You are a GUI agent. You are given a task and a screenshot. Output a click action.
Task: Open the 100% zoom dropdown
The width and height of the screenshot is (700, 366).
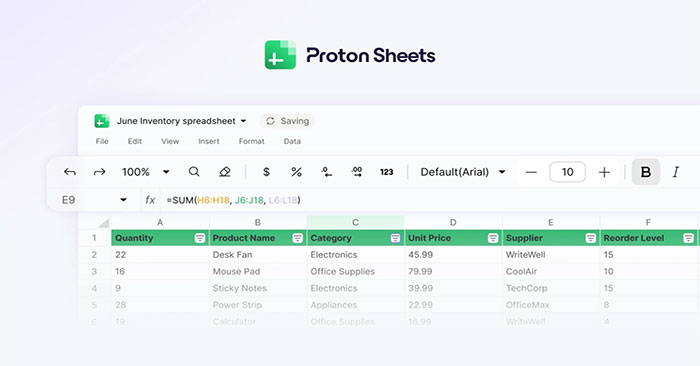pyautogui.click(x=166, y=172)
